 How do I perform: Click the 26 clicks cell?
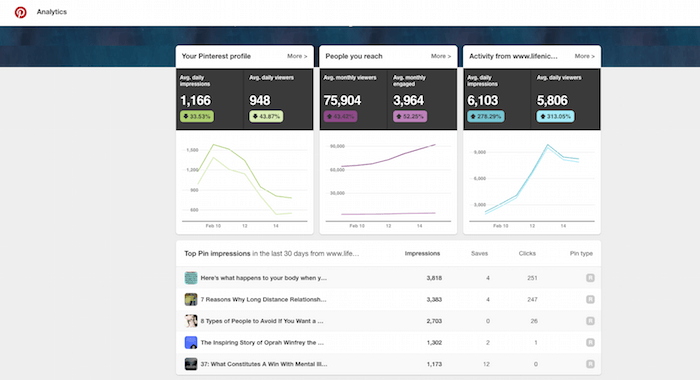(x=534, y=321)
